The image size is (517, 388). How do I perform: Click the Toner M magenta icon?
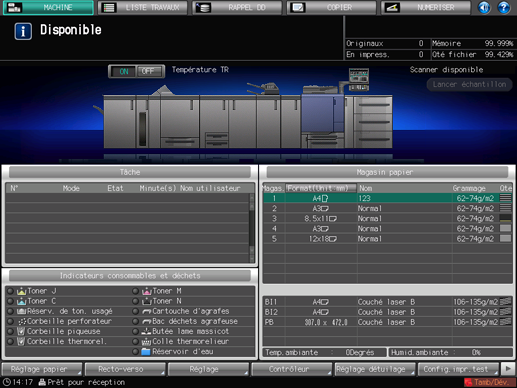pos(147,291)
